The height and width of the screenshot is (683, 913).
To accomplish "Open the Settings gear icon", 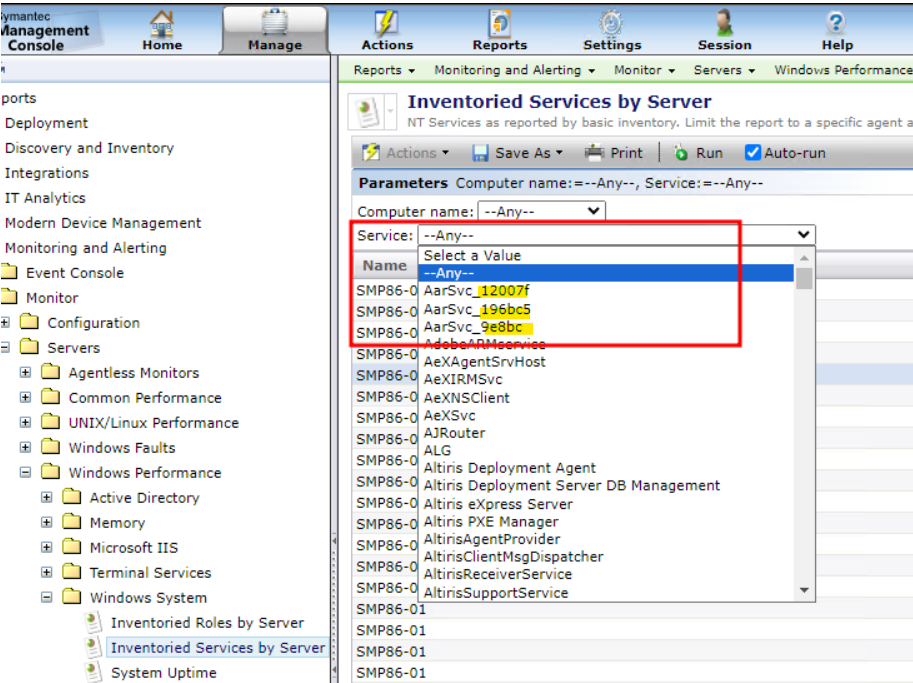I will (x=611, y=23).
